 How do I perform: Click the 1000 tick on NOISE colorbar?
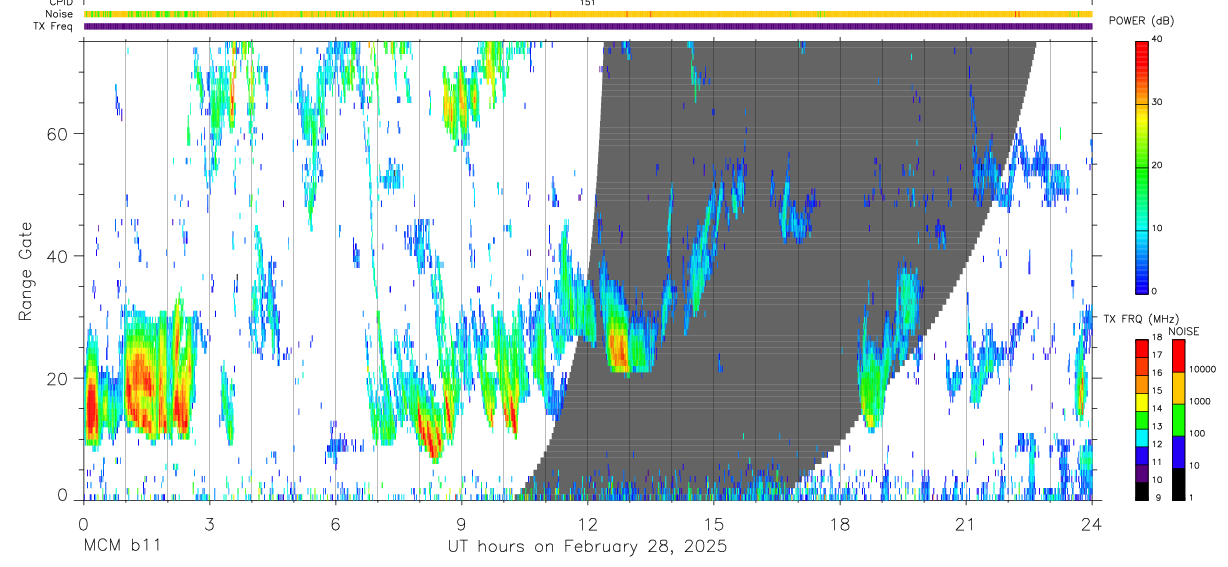(1201, 400)
